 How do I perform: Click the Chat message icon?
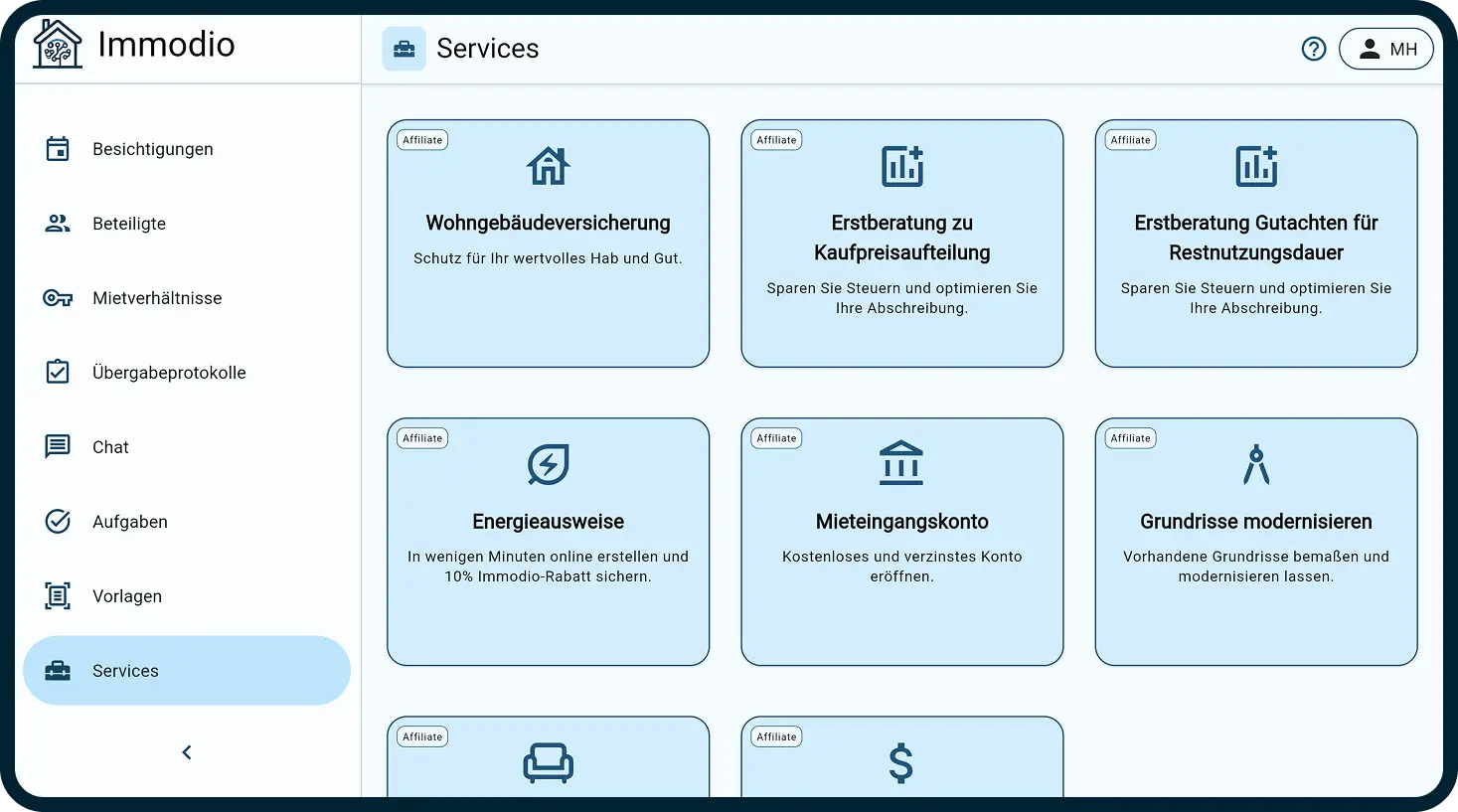58,447
